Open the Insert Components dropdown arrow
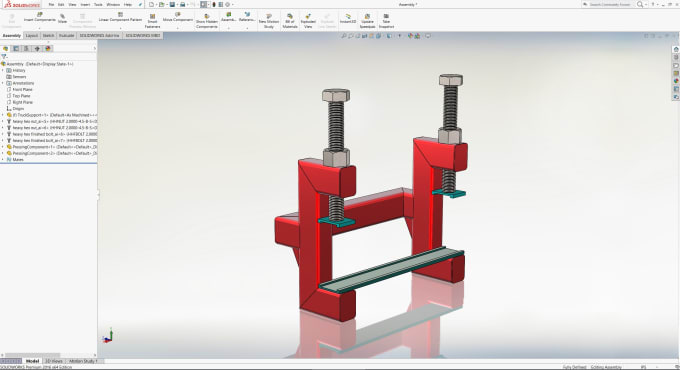 39,28
